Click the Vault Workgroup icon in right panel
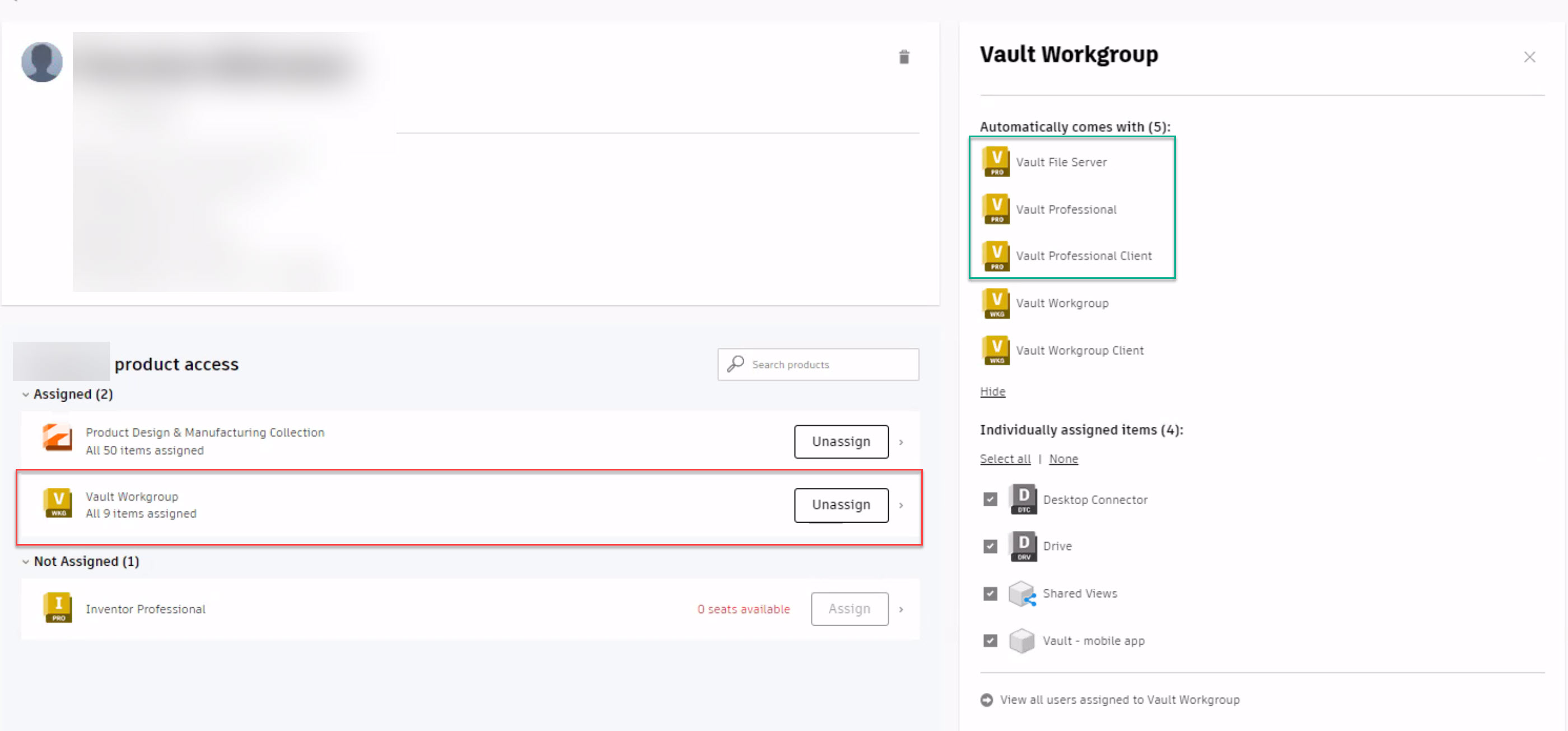The width and height of the screenshot is (1568, 731). point(996,302)
